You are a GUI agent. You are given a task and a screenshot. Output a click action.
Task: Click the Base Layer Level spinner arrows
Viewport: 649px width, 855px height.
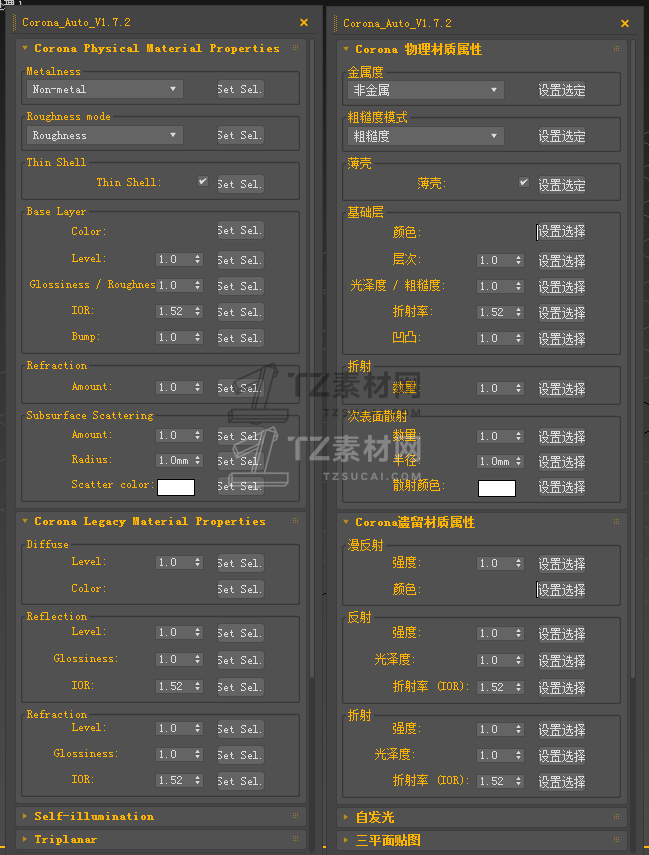pyautogui.click(x=198, y=260)
